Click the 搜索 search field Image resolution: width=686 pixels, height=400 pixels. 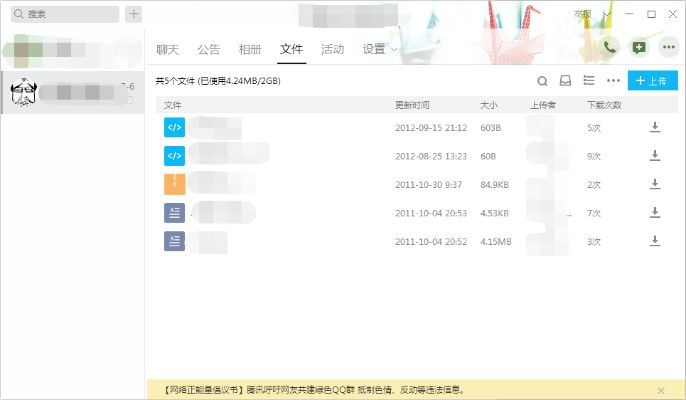click(65, 14)
